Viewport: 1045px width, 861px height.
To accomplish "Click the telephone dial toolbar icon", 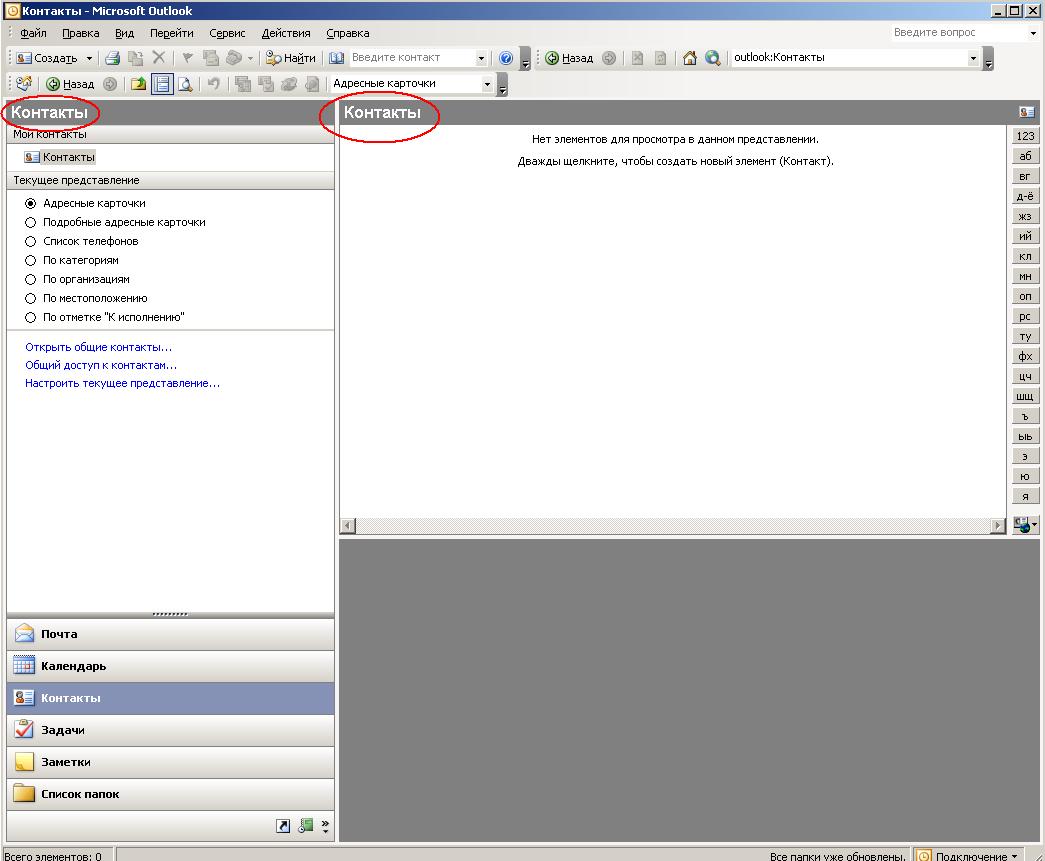I will click(x=233, y=58).
